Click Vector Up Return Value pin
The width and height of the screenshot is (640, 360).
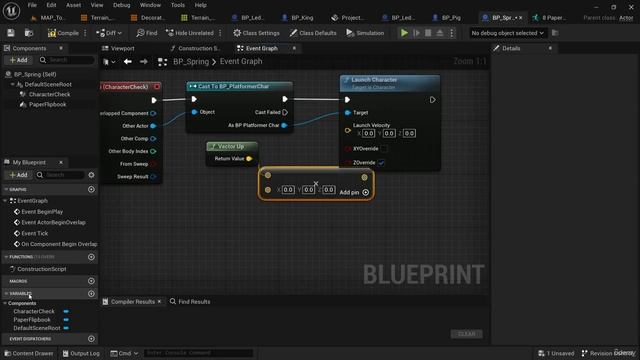coord(249,159)
